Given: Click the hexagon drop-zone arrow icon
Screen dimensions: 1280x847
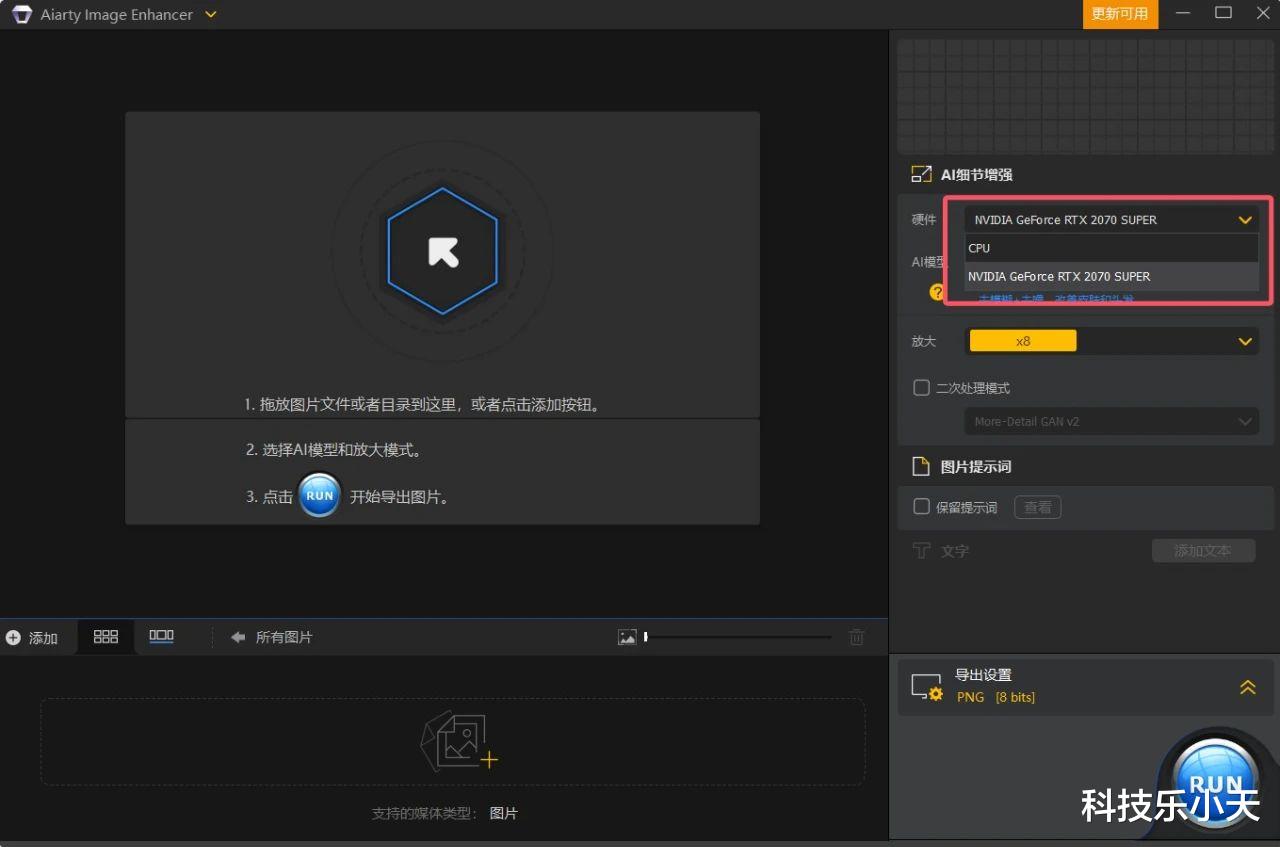Looking at the screenshot, I should [443, 251].
